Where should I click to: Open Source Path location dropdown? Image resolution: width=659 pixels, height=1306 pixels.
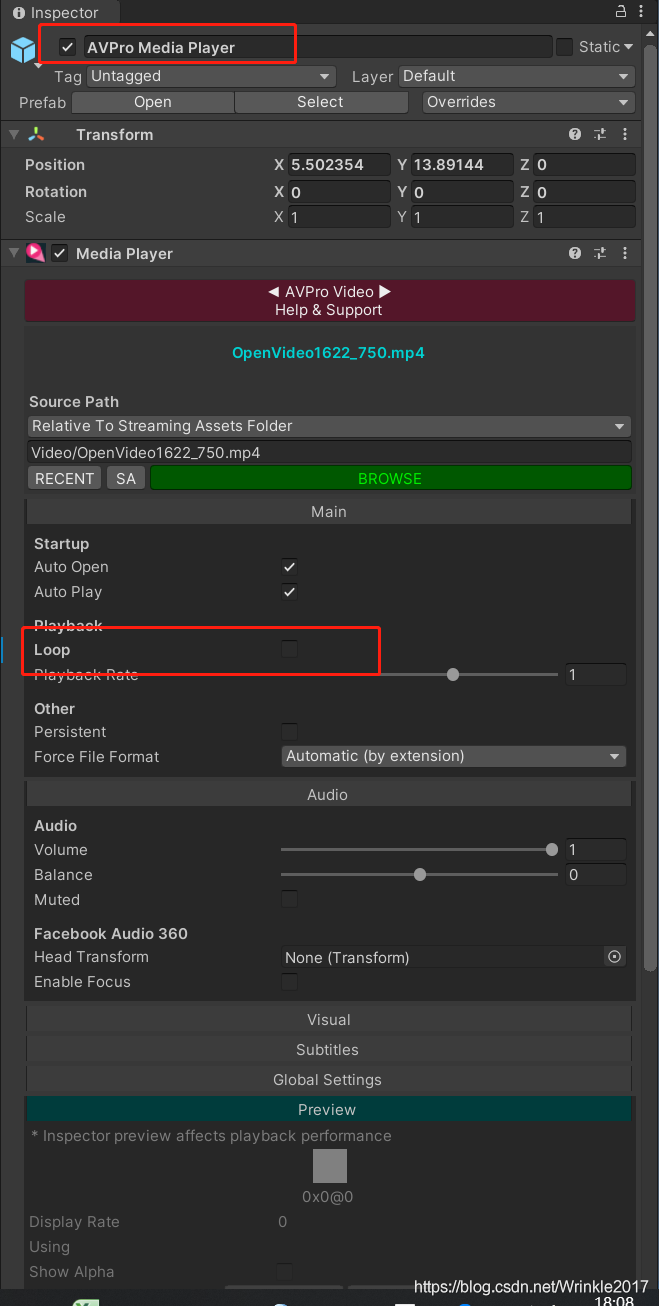(x=329, y=426)
